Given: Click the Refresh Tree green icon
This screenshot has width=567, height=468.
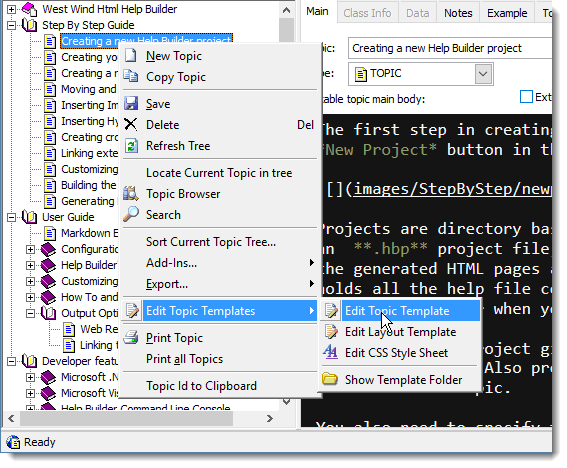Looking at the screenshot, I should tap(131, 146).
